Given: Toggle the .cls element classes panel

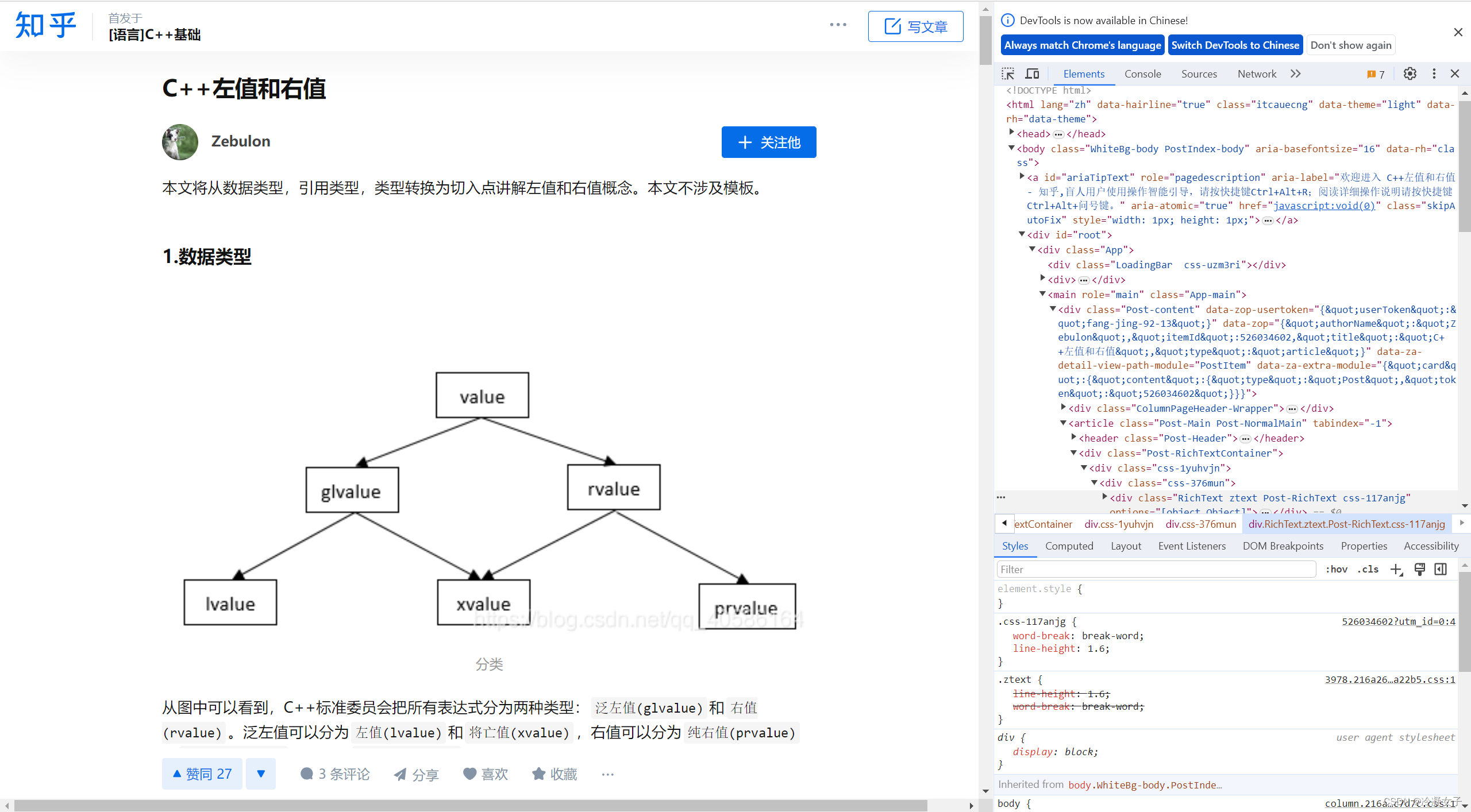Looking at the screenshot, I should [1368, 569].
